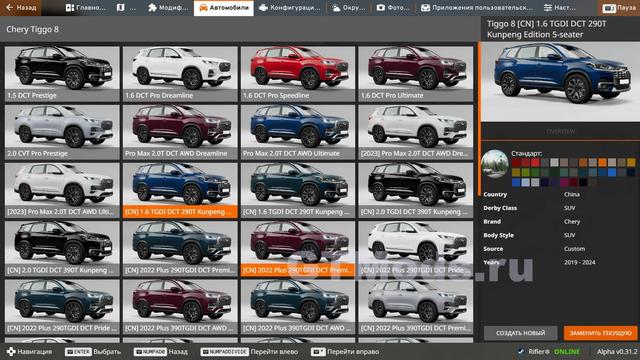Select the red 1.6 DCT Pro Speedline car
Image resolution: width=640 pixels, height=360 pixels.
pos(298,73)
